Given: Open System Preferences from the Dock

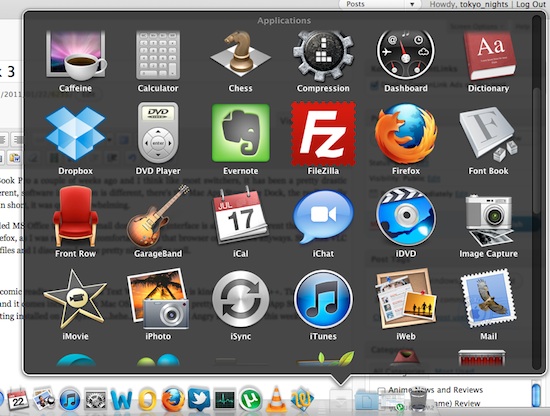Looking at the screenshot, I should 95,399.
